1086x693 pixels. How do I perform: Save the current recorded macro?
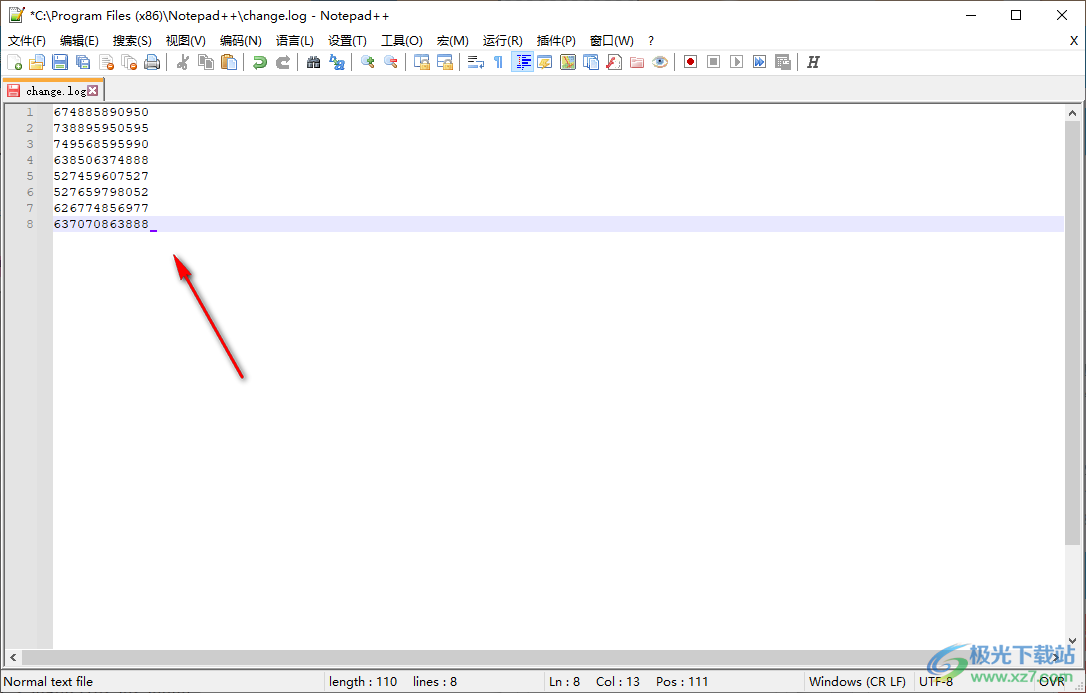[783, 62]
